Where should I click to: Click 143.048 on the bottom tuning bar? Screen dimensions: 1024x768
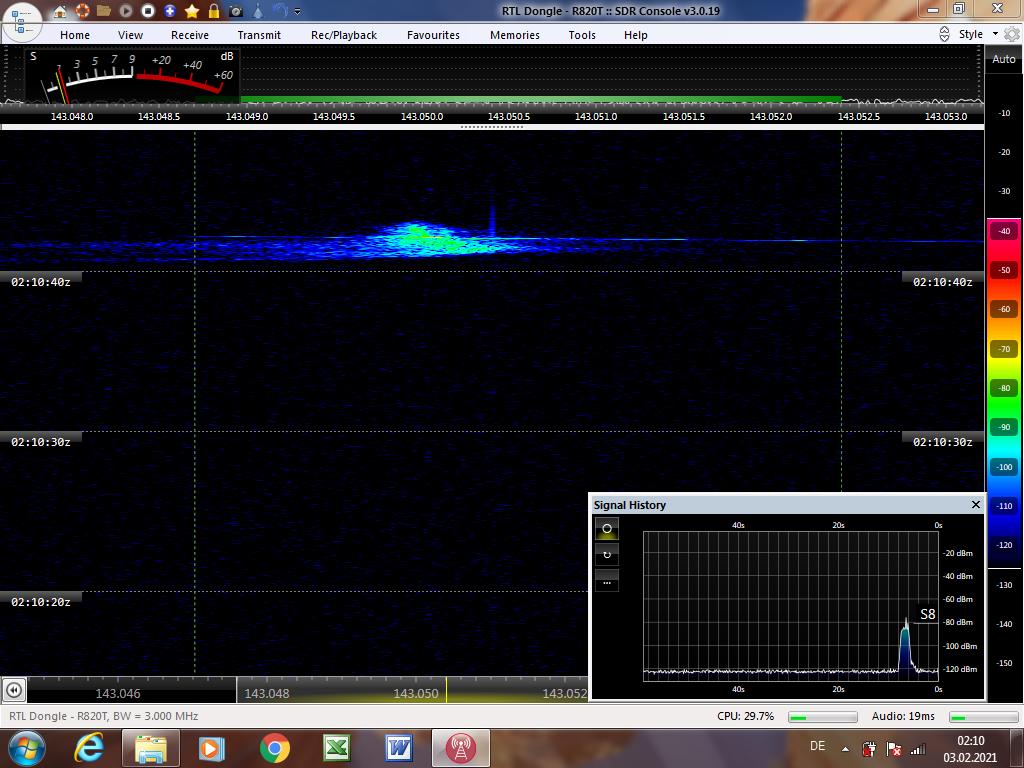click(x=267, y=694)
